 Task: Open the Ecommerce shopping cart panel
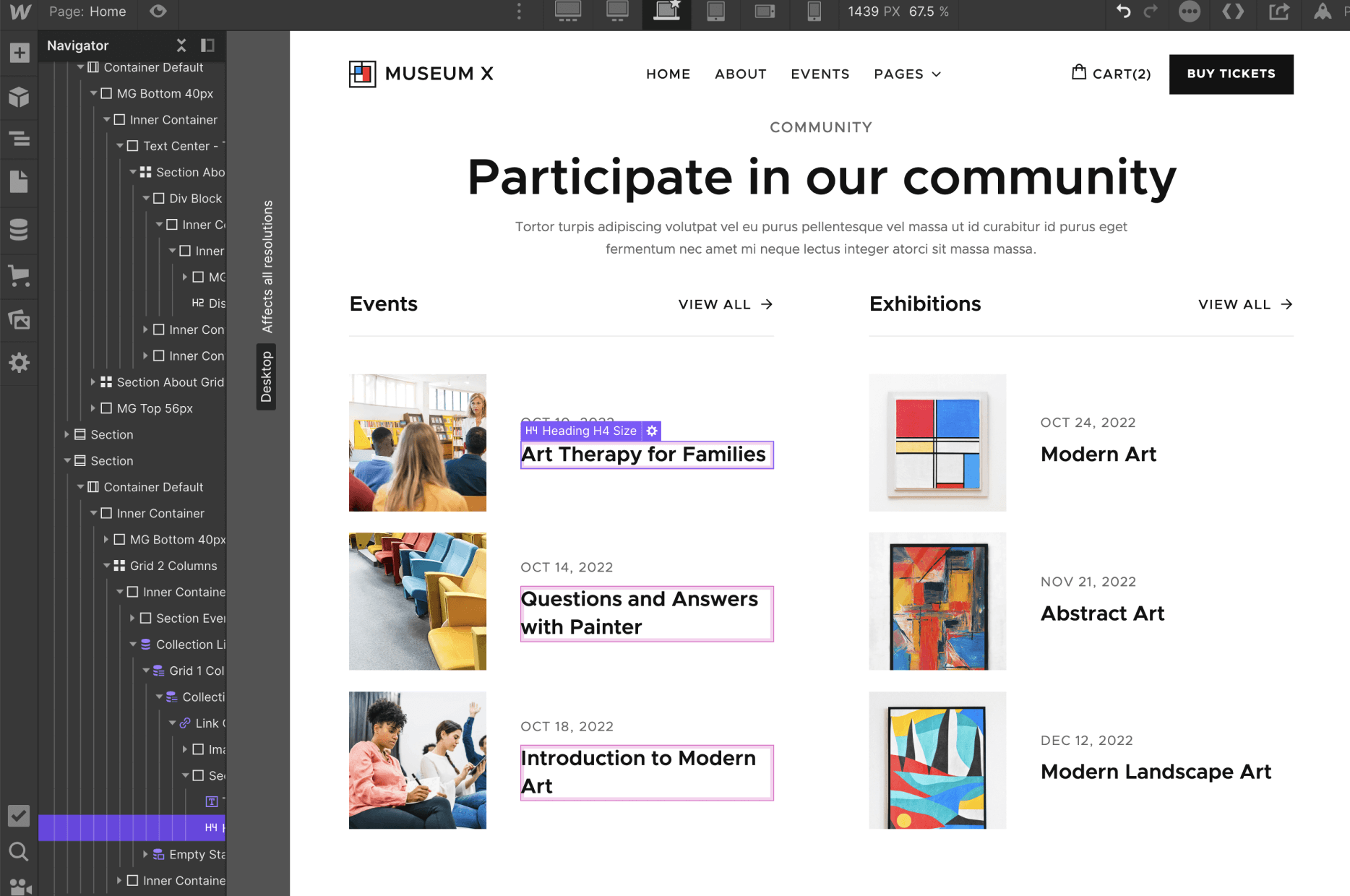19,276
